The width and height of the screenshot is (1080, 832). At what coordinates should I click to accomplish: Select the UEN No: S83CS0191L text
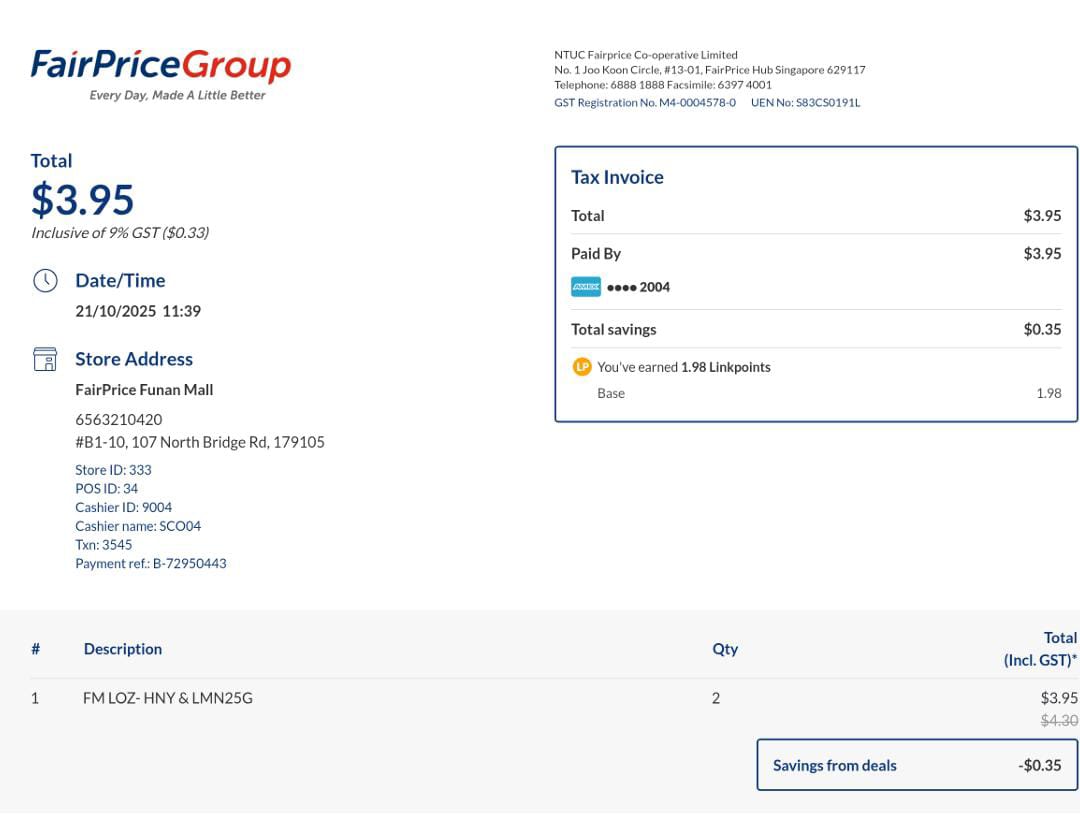tap(805, 103)
